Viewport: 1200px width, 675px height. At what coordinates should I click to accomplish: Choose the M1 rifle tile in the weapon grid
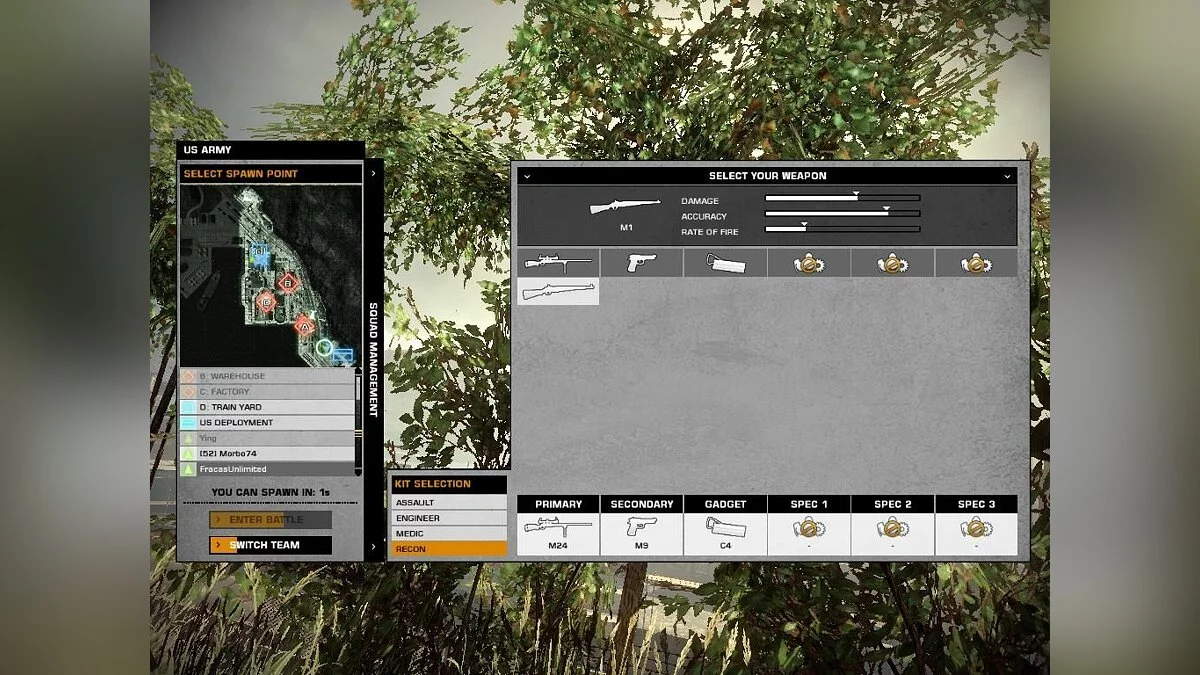(x=558, y=291)
